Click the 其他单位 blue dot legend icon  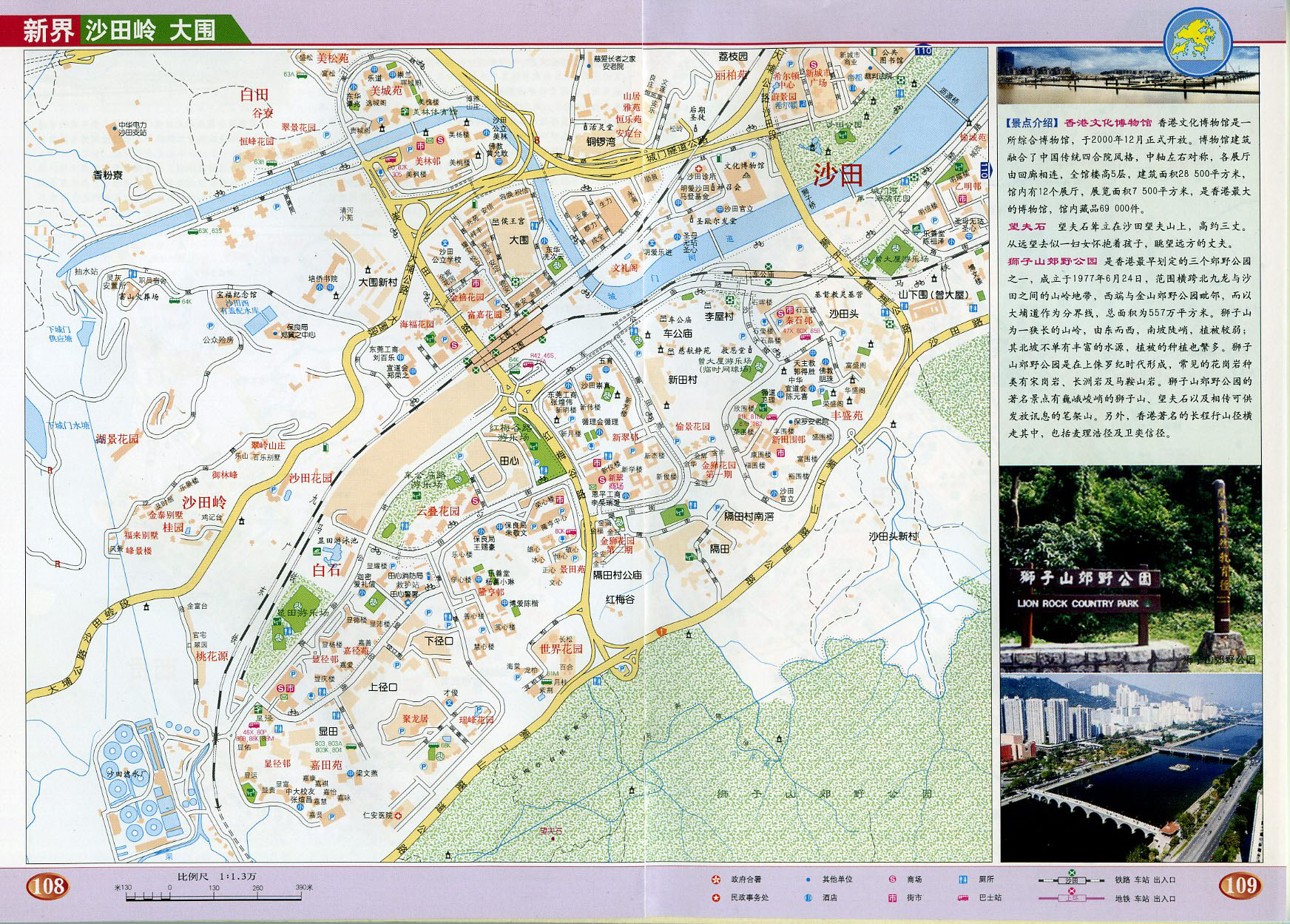[808, 880]
